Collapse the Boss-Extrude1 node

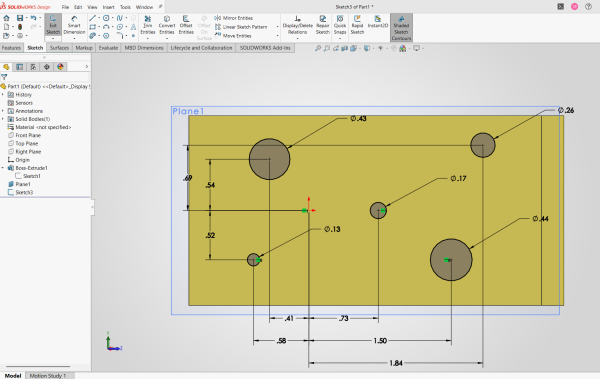click(x=3, y=168)
